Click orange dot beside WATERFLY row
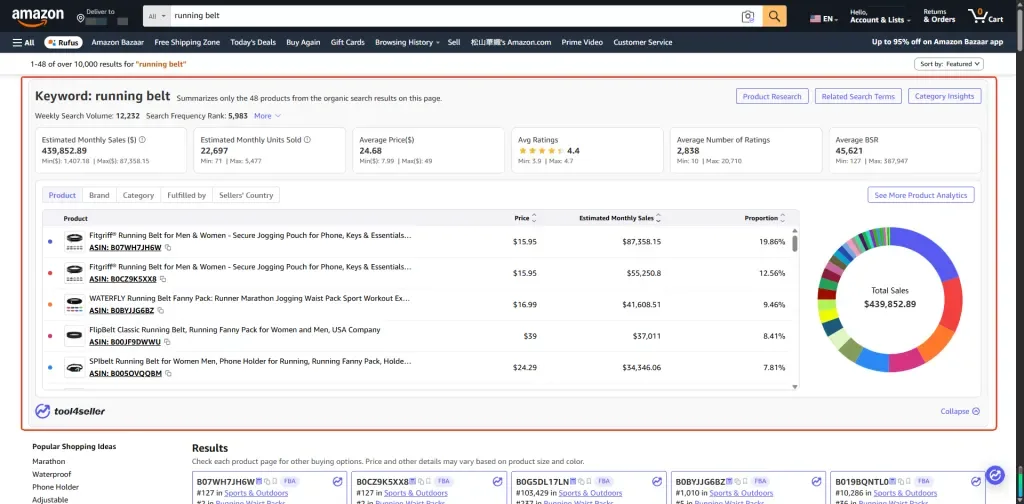The width and height of the screenshot is (1024, 504). [50, 304]
